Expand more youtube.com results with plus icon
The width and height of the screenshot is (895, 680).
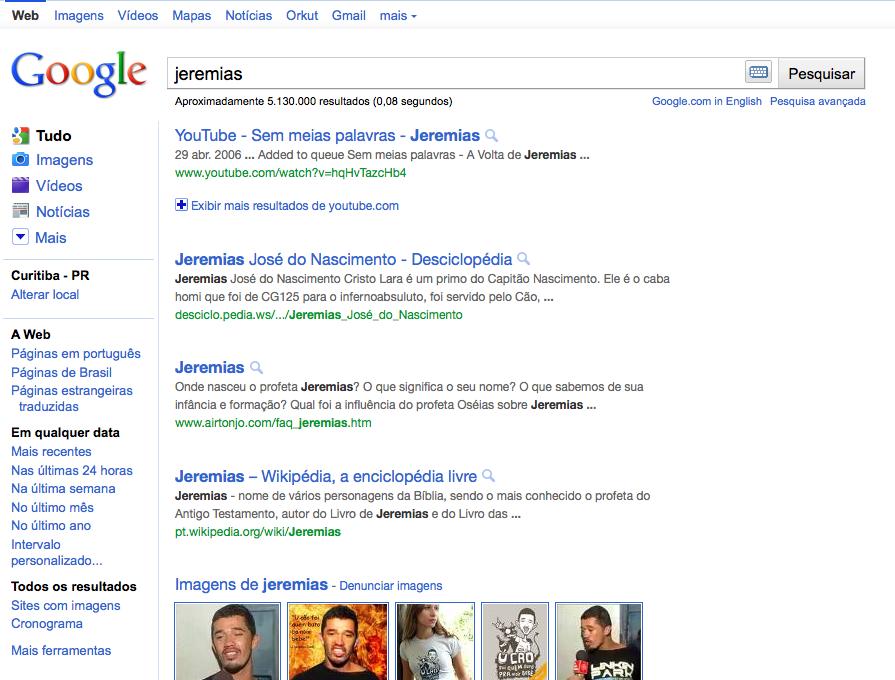182,205
